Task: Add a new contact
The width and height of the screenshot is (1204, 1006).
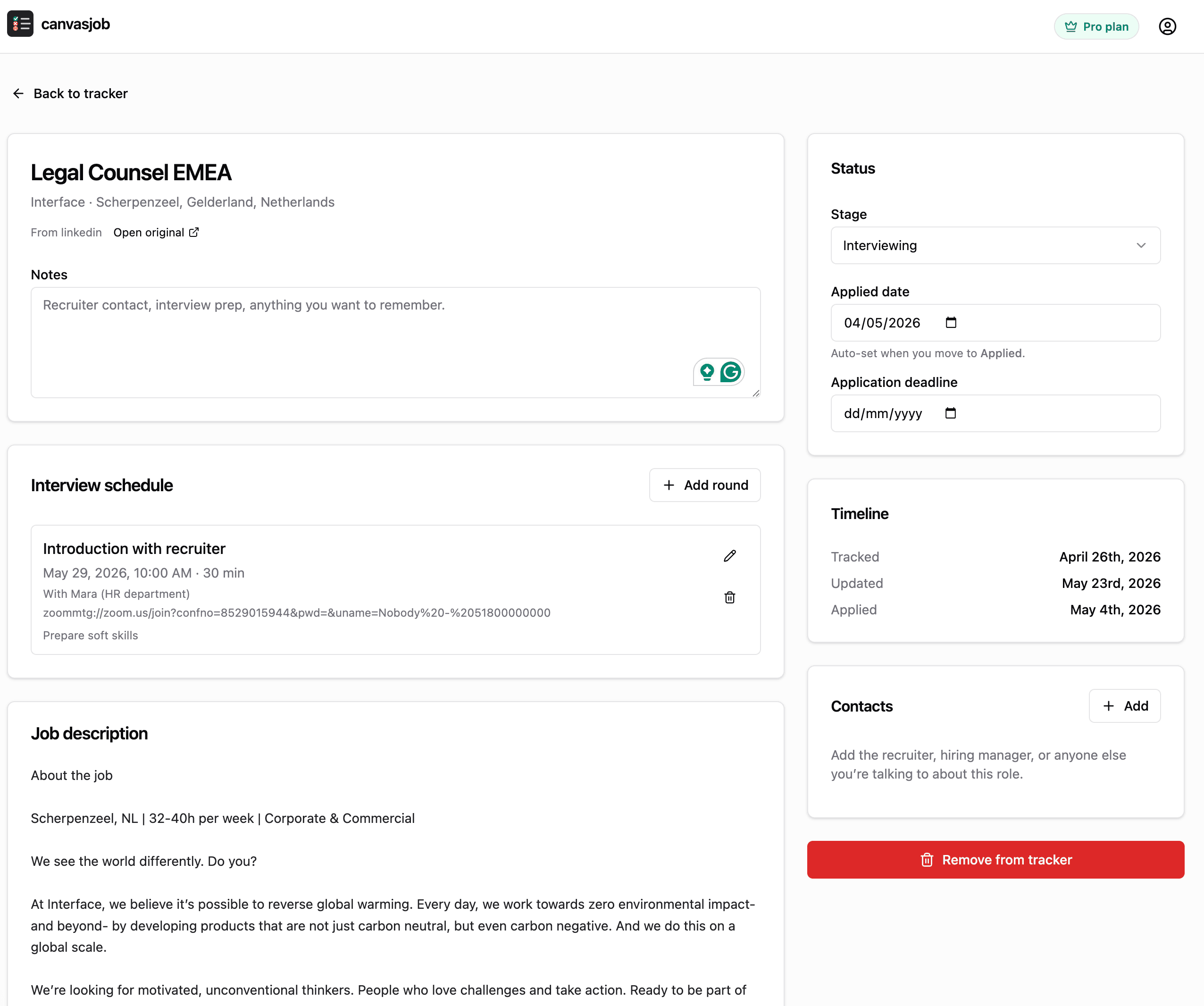Action: pyautogui.click(x=1125, y=706)
